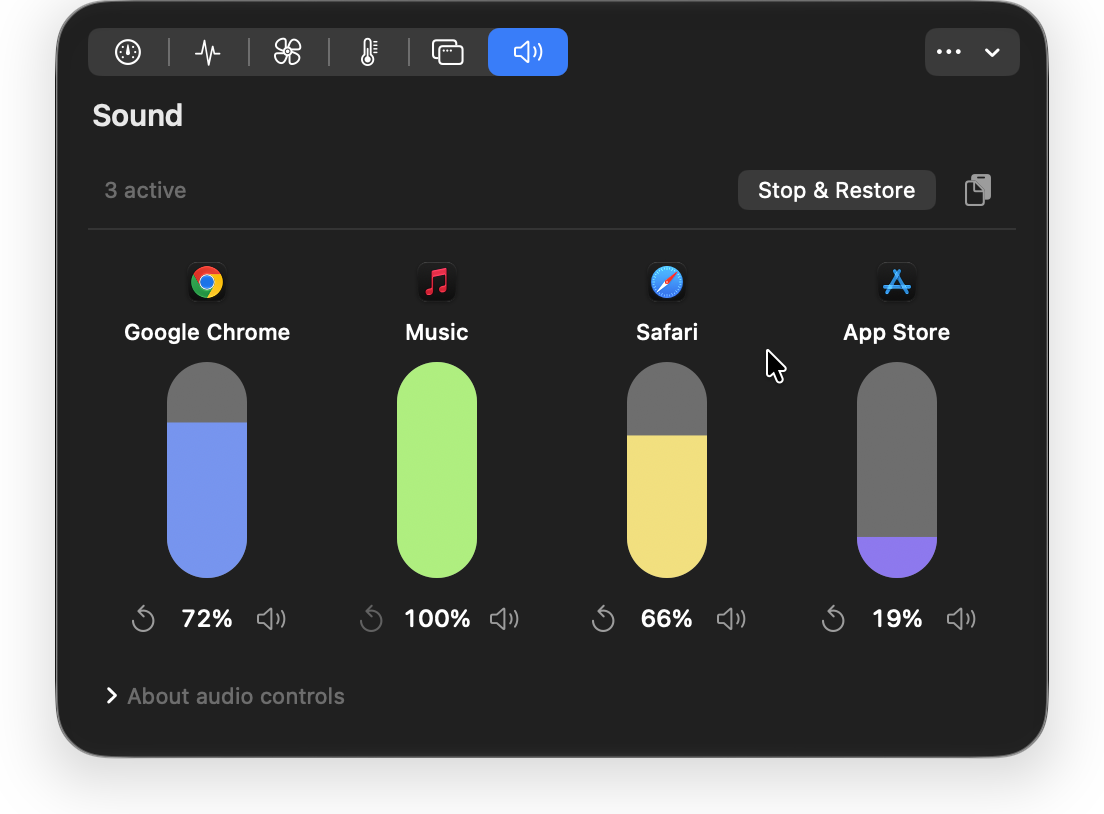The height and width of the screenshot is (814, 1104).
Task: Reset Music volume with the revert arrow
Action: pyautogui.click(x=371, y=618)
